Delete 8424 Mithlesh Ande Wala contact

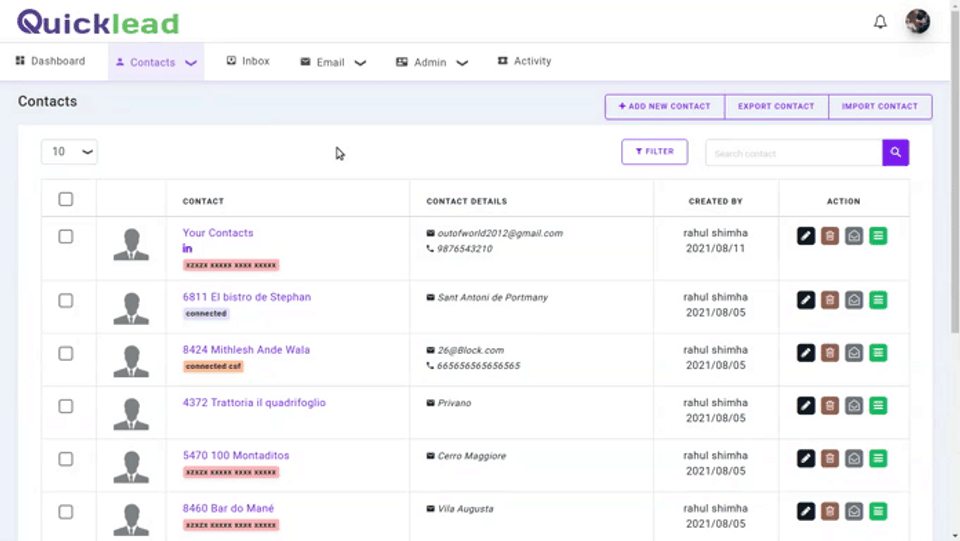tap(830, 353)
